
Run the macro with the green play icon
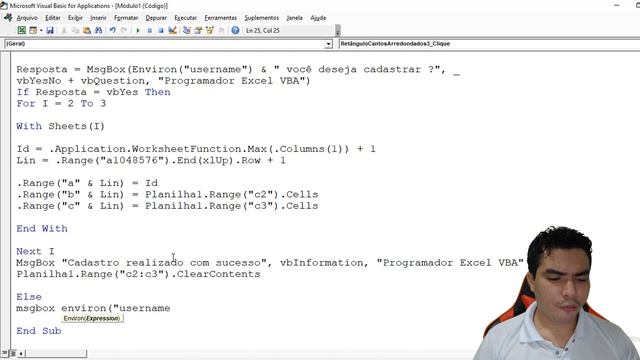coord(138,30)
